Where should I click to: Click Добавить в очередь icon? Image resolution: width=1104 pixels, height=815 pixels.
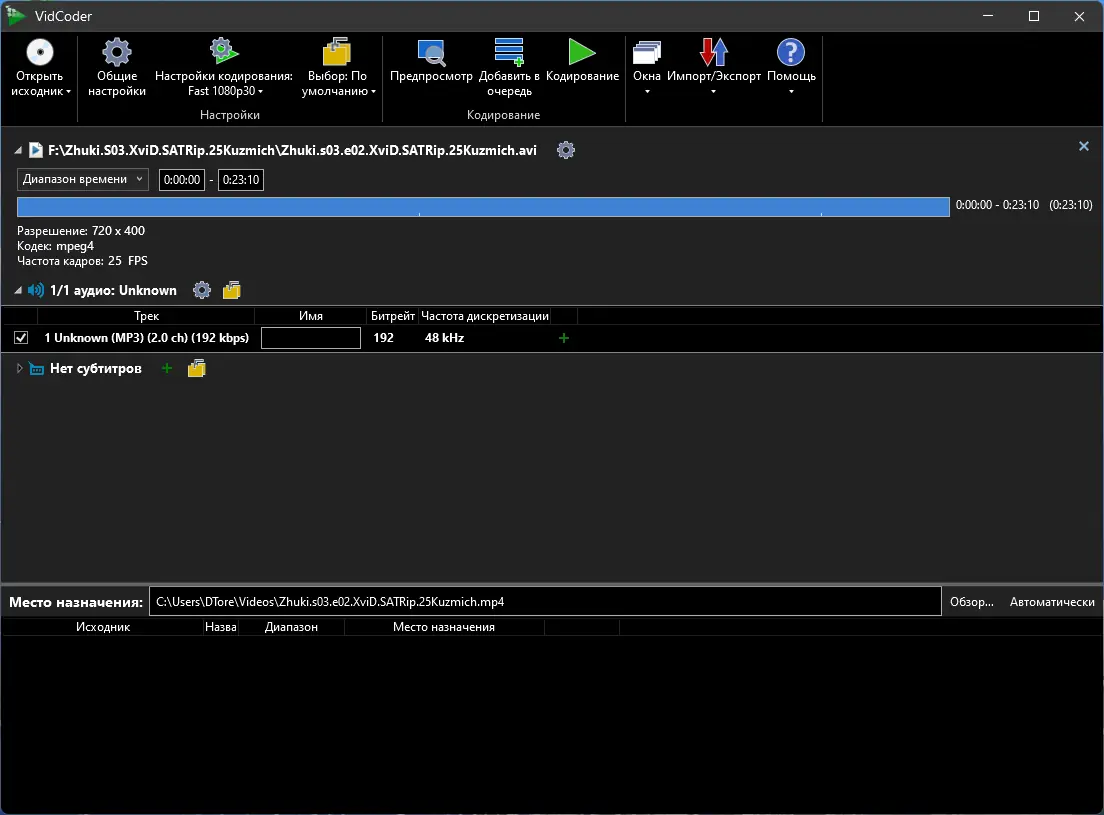point(509,52)
